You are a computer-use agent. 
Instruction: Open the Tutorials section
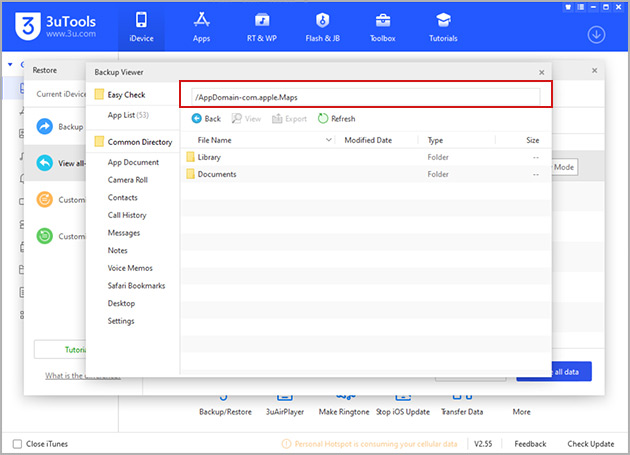pyautogui.click(x=442, y=26)
